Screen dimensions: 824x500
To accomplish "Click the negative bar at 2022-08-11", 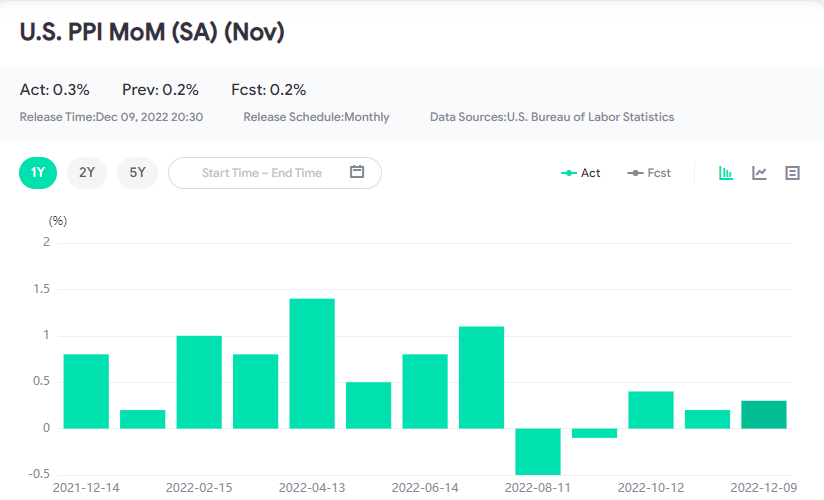I will point(538,451).
